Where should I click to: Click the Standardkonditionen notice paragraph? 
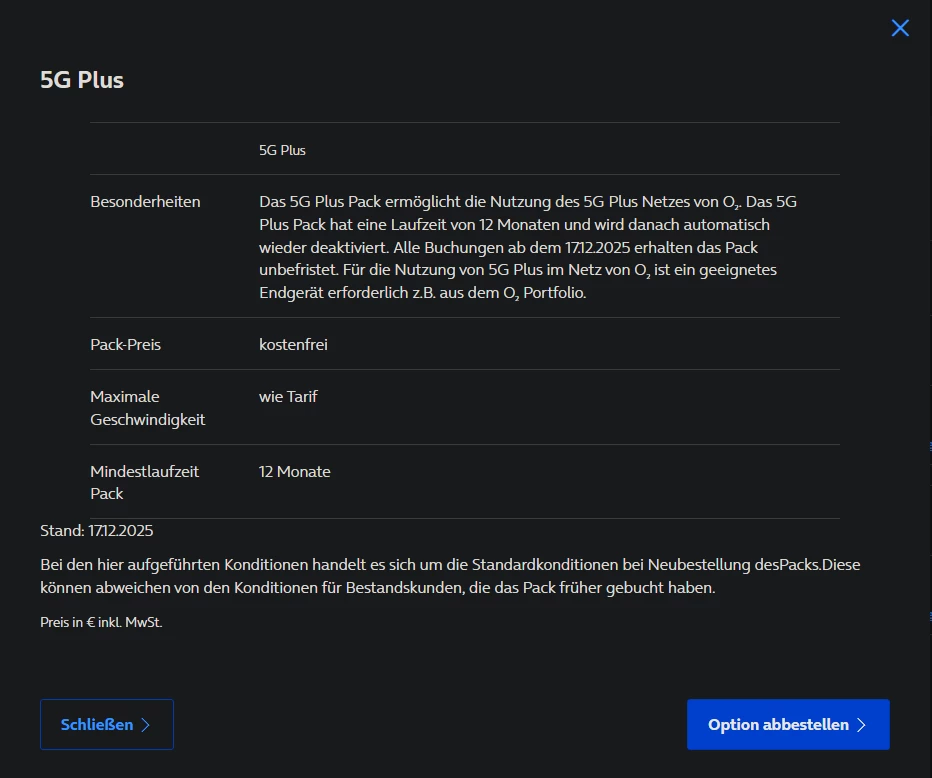click(x=450, y=576)
